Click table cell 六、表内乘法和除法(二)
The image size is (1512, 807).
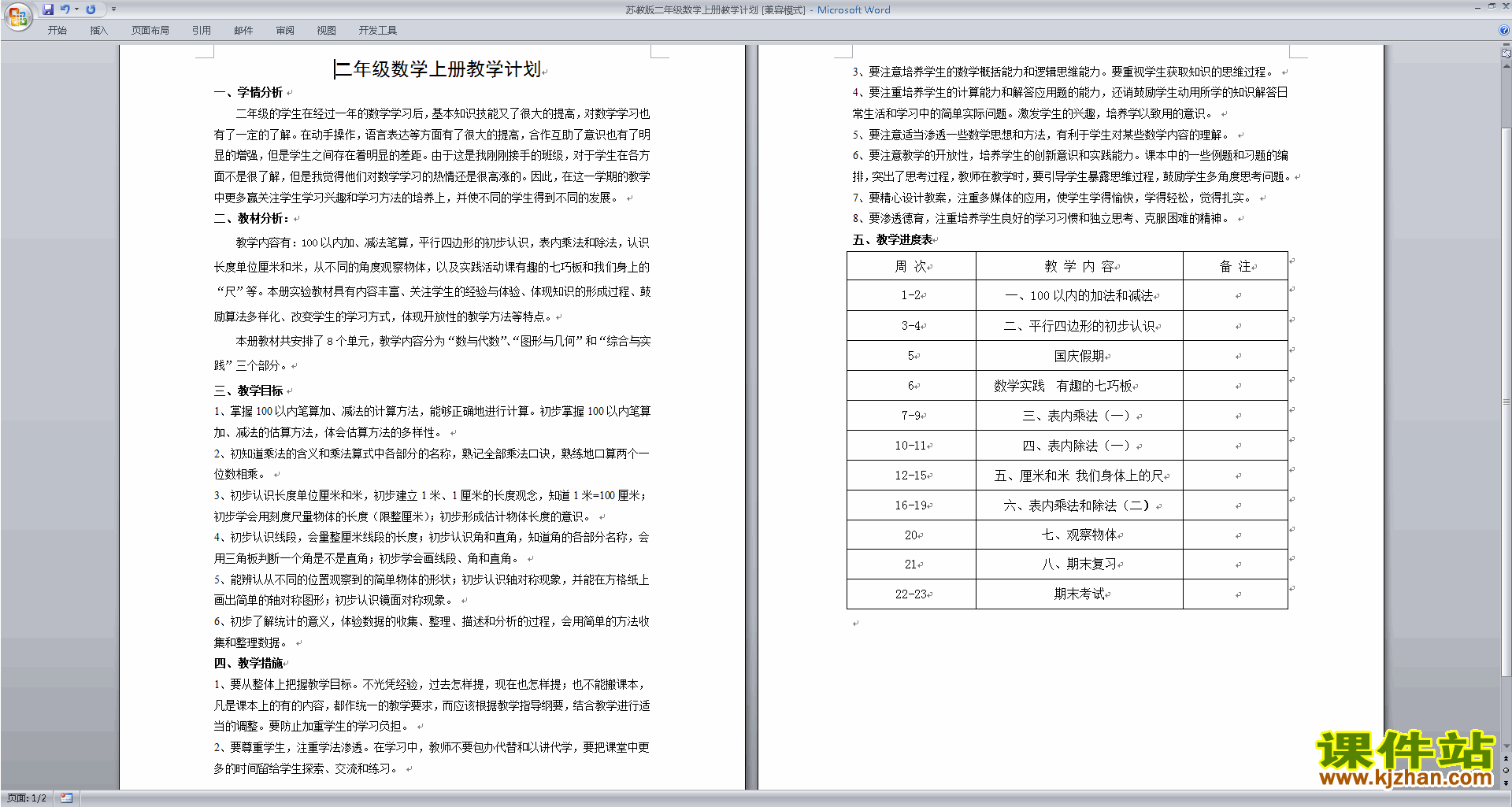1079,505
